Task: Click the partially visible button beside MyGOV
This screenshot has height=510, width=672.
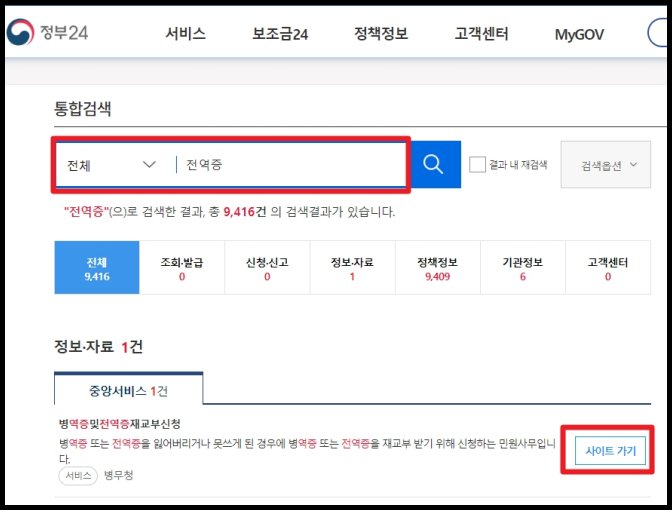Action: coord(657,33)
